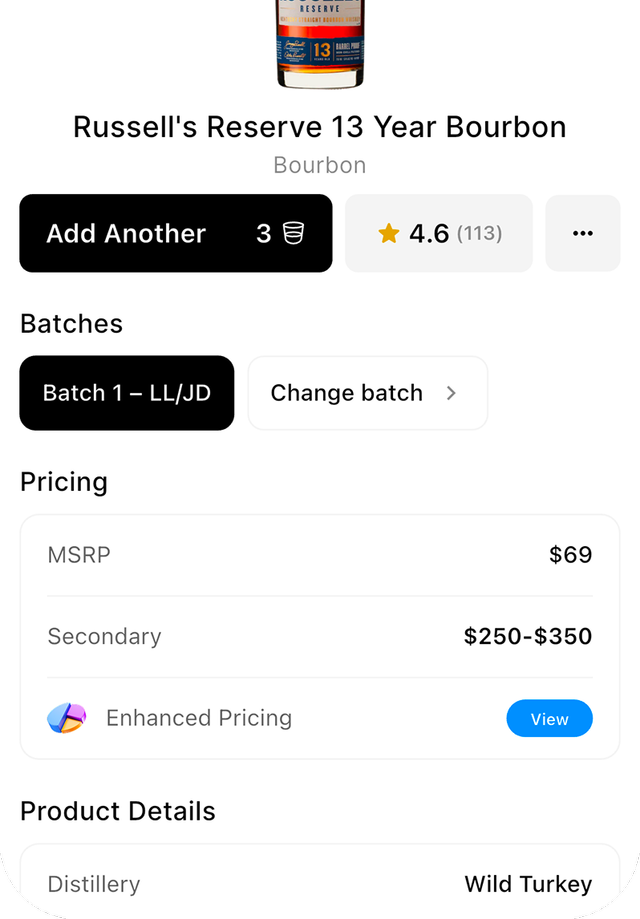Tap the Russell's Reserve 13 Year title
The width and height of the screenshot is (640, 919).
tap(320, 127)
